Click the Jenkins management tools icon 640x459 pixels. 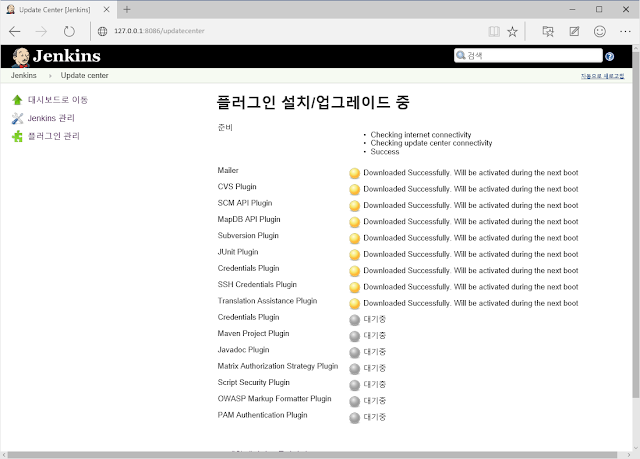pos(17,118)
